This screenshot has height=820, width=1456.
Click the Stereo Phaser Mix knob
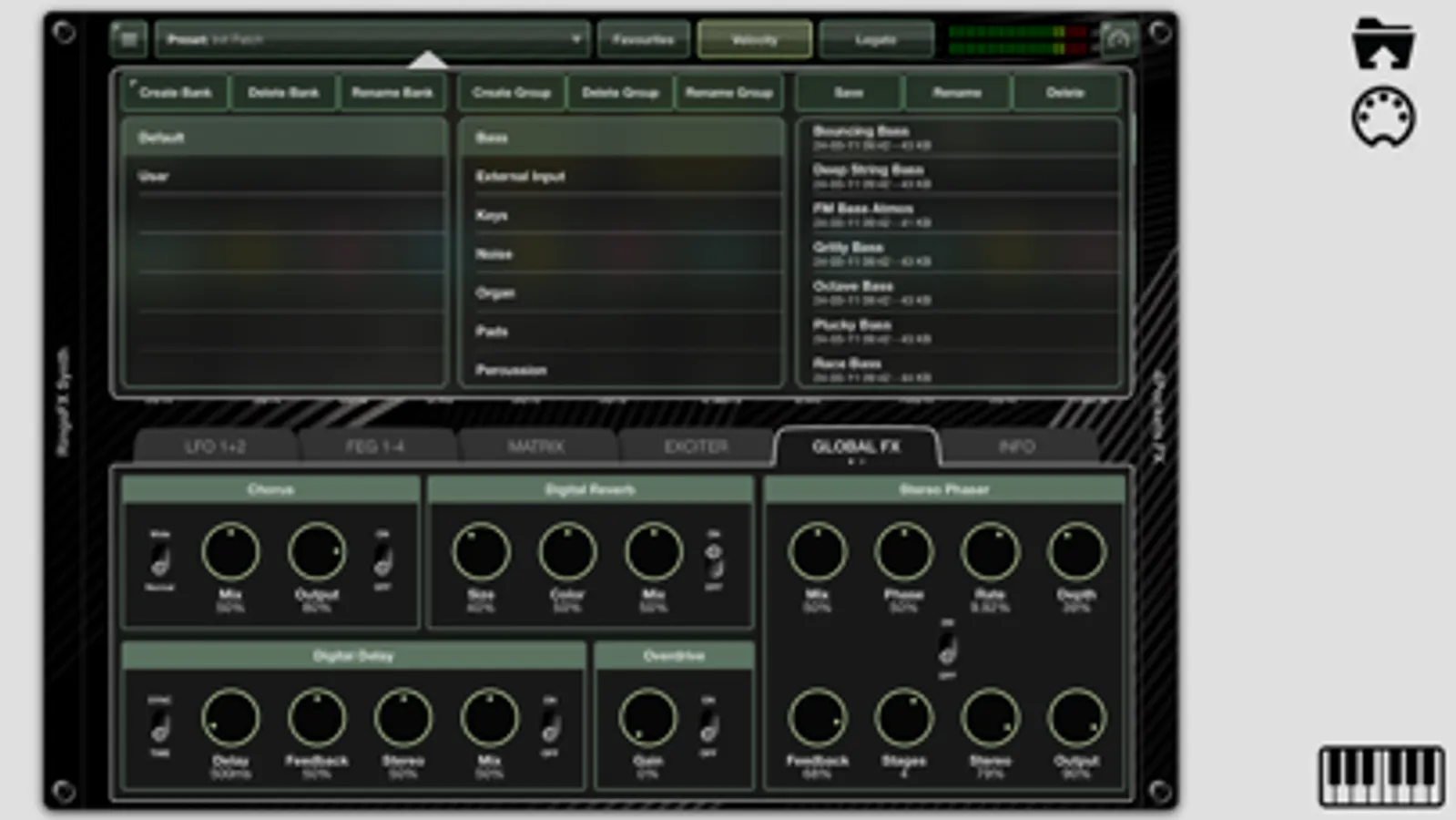(818, 551)
